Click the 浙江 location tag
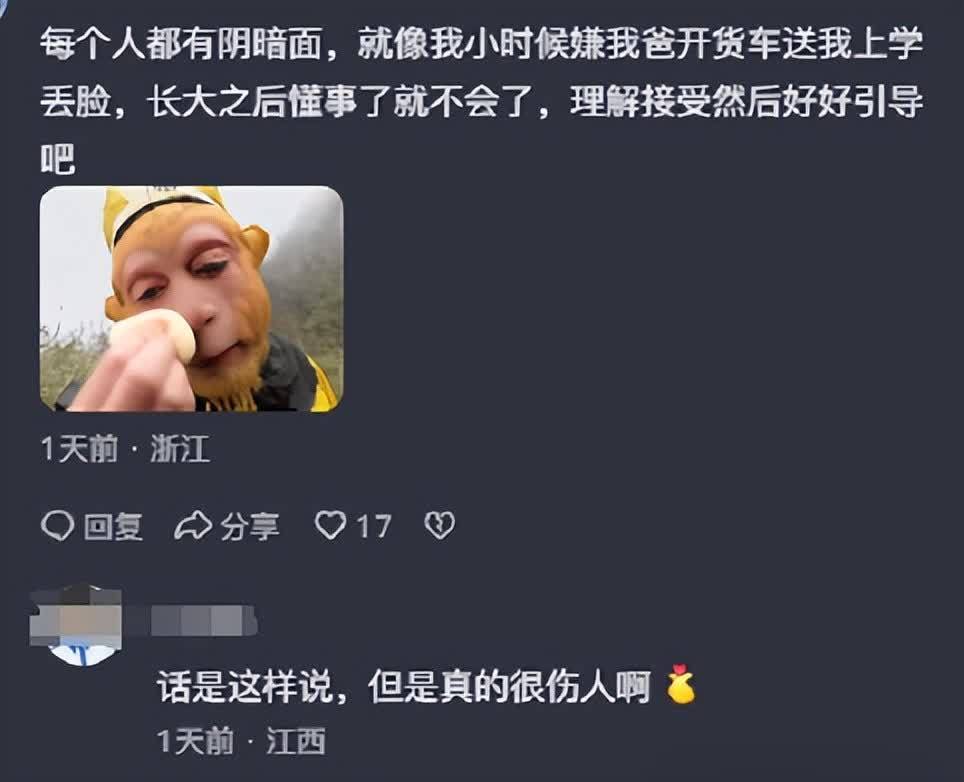964x782 pixels. [180, 448]
